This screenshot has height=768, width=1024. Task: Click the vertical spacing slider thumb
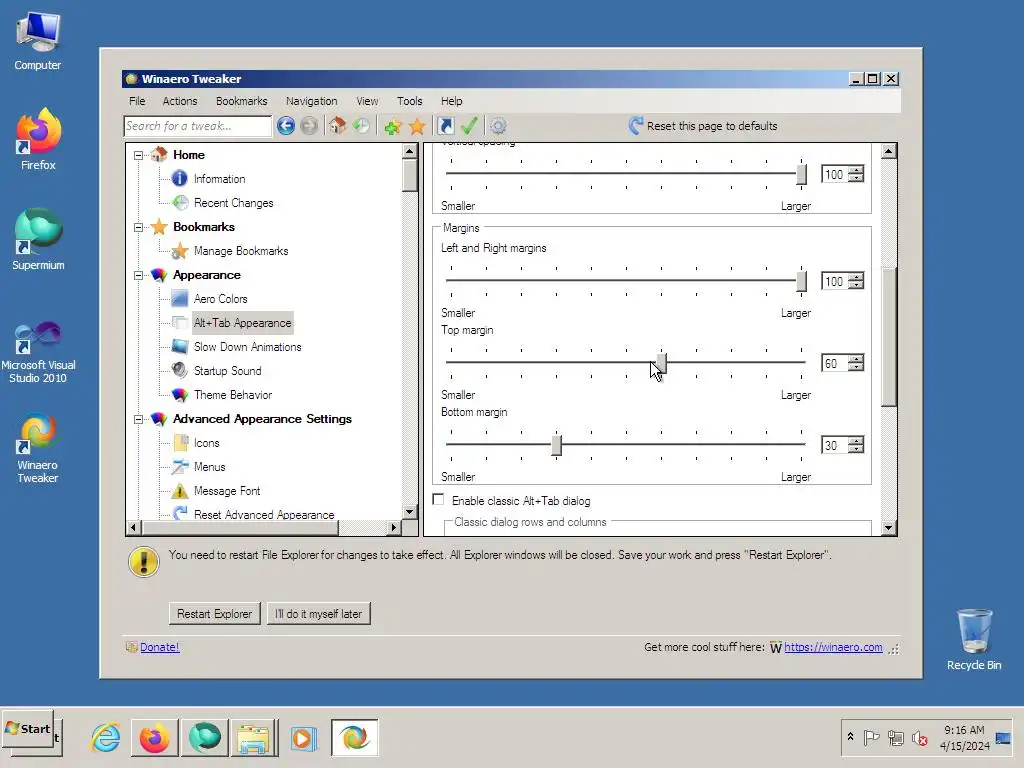click(801, 174)
